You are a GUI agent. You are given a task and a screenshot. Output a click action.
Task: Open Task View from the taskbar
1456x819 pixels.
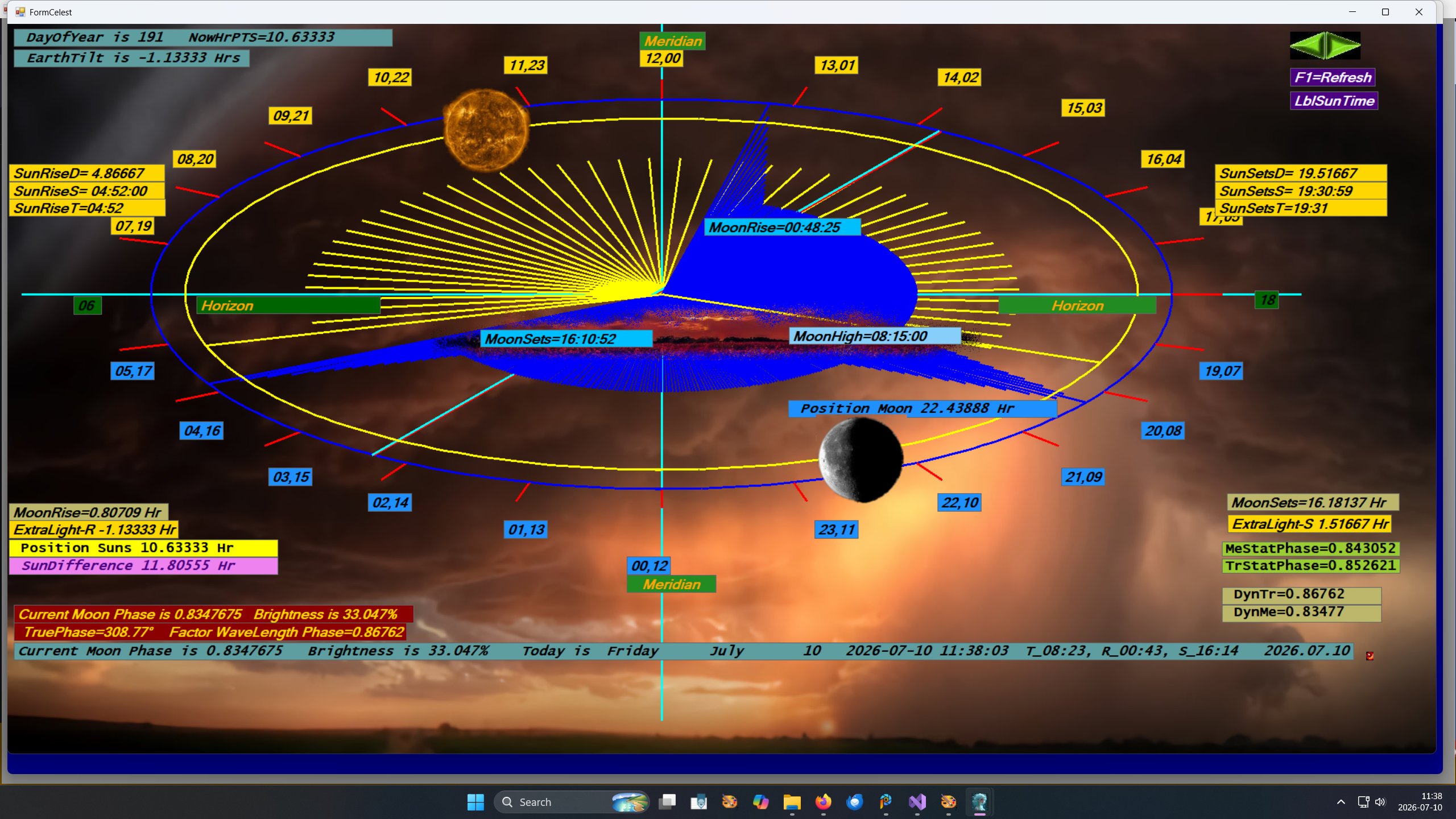point(667,802)
